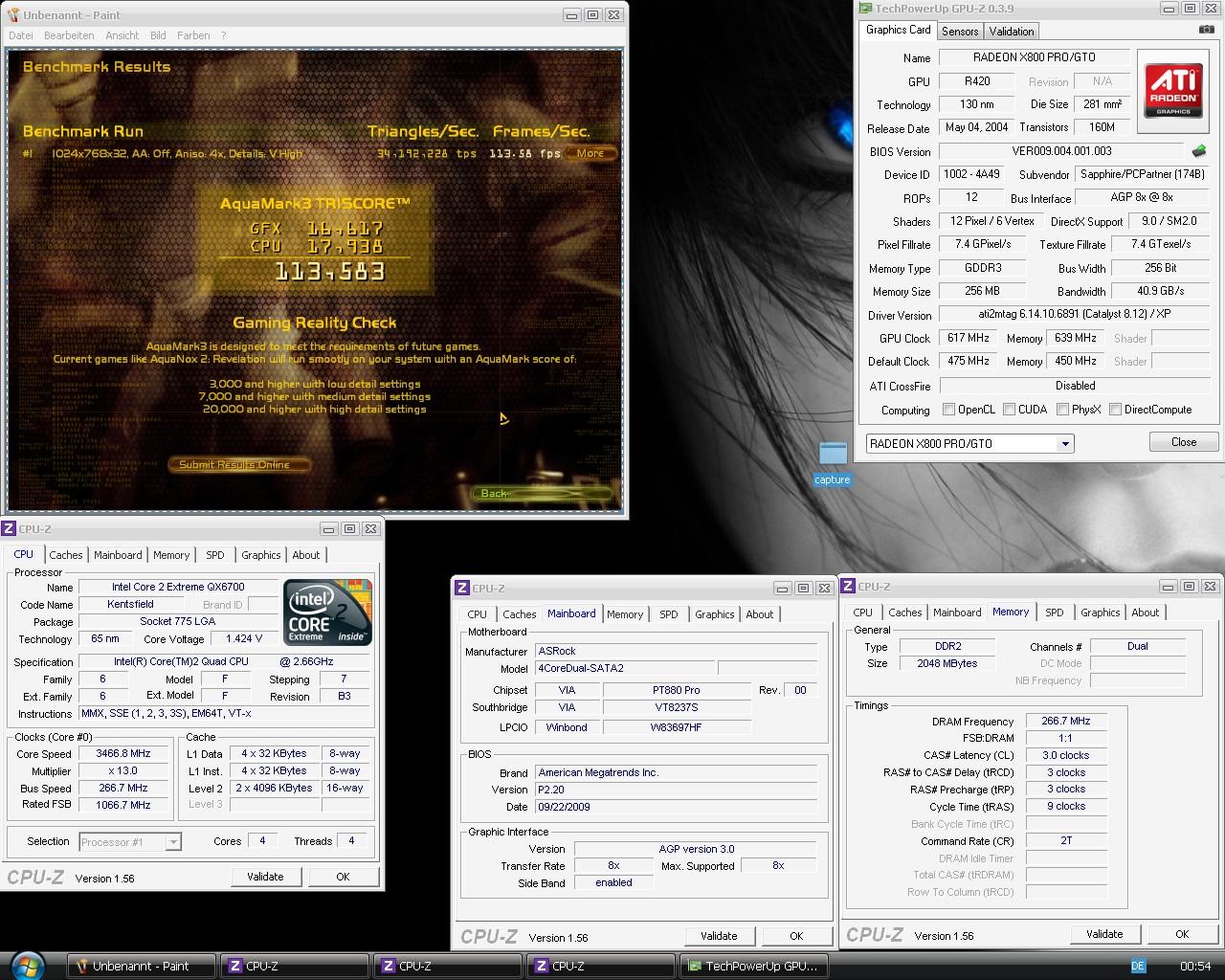This screenshot has height=980, width=1225.
Task: Click the More button in benchmark results
Action: (x=590, y=153)
